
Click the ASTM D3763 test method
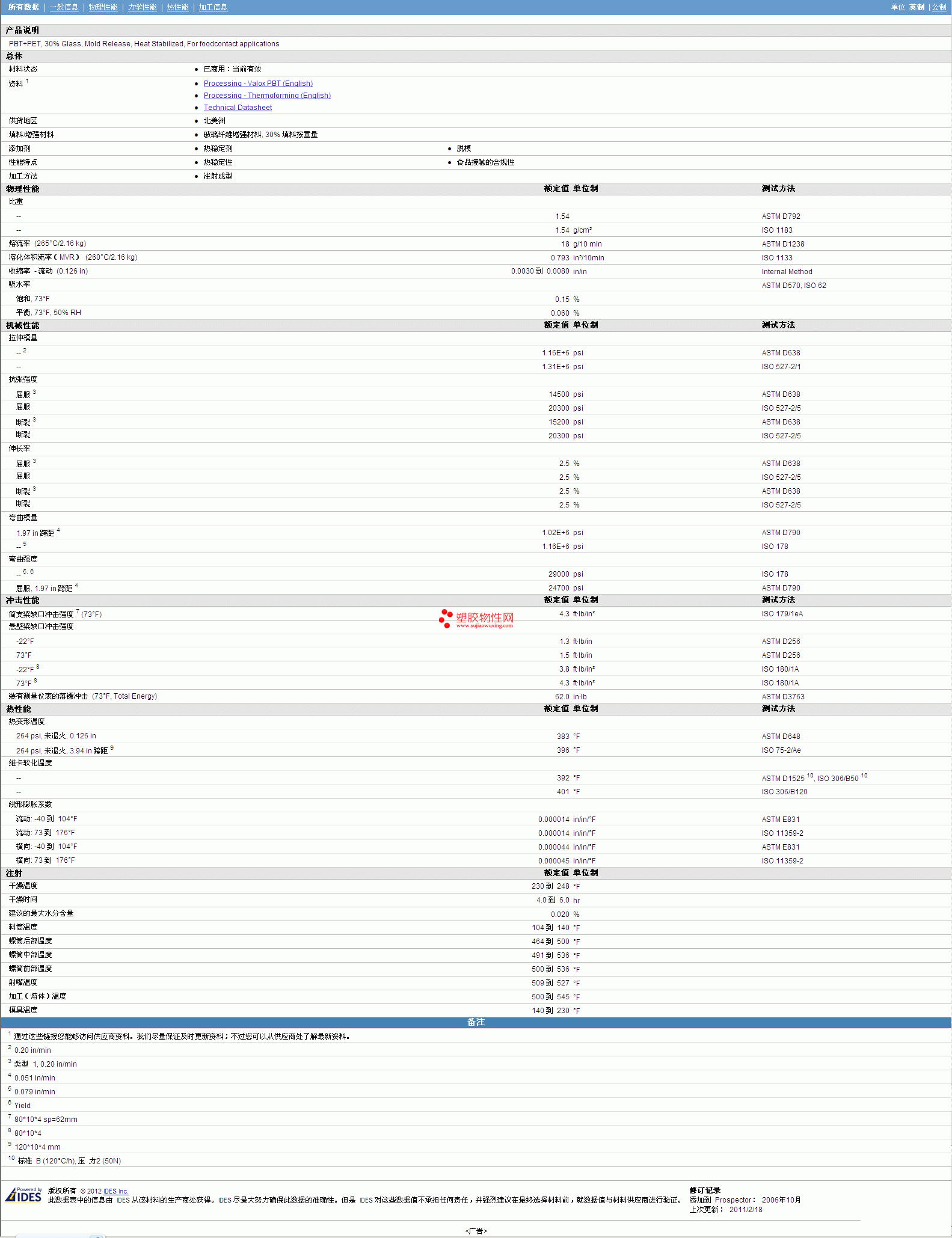click(783, 697)
